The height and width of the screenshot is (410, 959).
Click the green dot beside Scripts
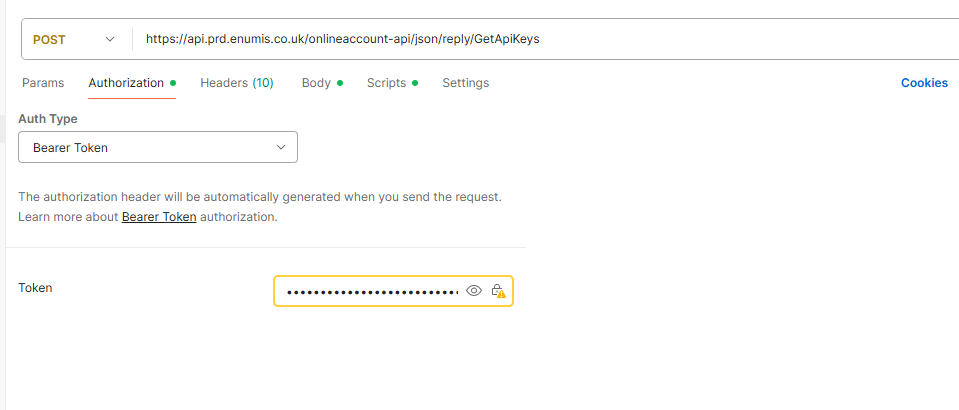pos(415,83)
